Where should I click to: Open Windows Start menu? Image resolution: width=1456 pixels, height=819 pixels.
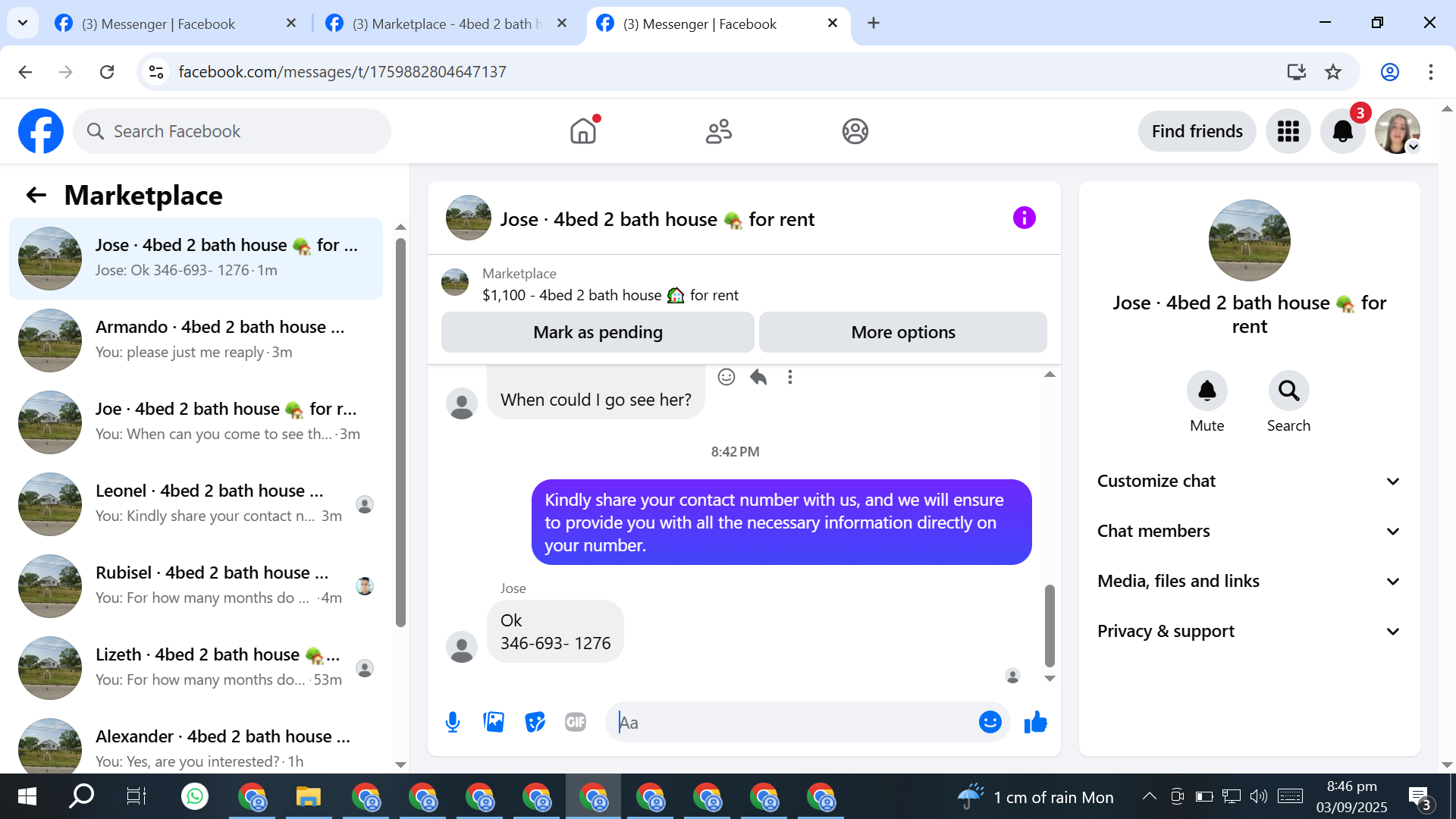click(x=27, y=796)
